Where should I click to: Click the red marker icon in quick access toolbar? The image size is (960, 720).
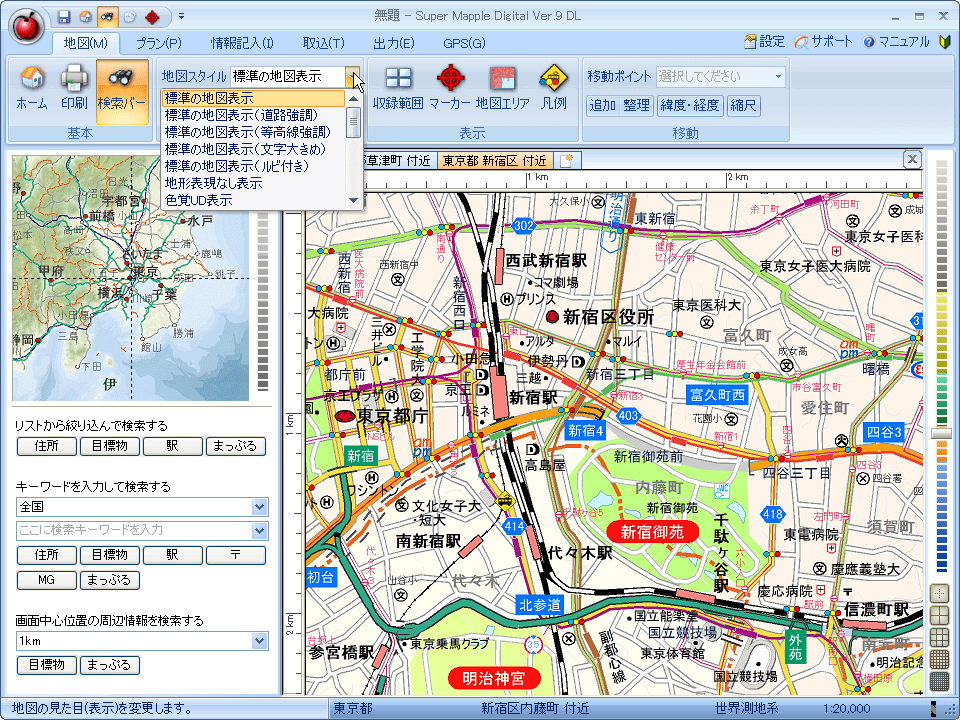pos(152,17)
